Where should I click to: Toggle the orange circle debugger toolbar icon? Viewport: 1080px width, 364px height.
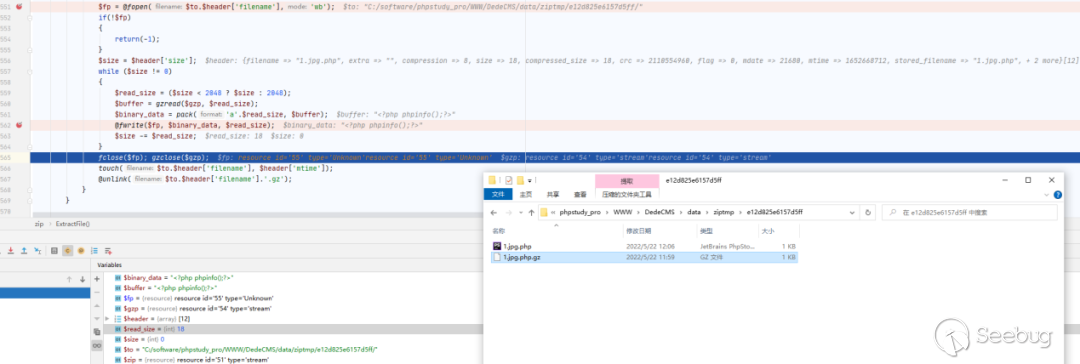click(x=81, y=250)
